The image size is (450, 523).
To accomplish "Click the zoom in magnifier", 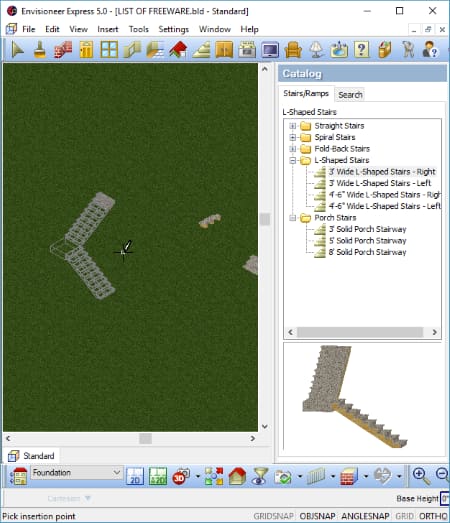I will (x=421, y=476).
